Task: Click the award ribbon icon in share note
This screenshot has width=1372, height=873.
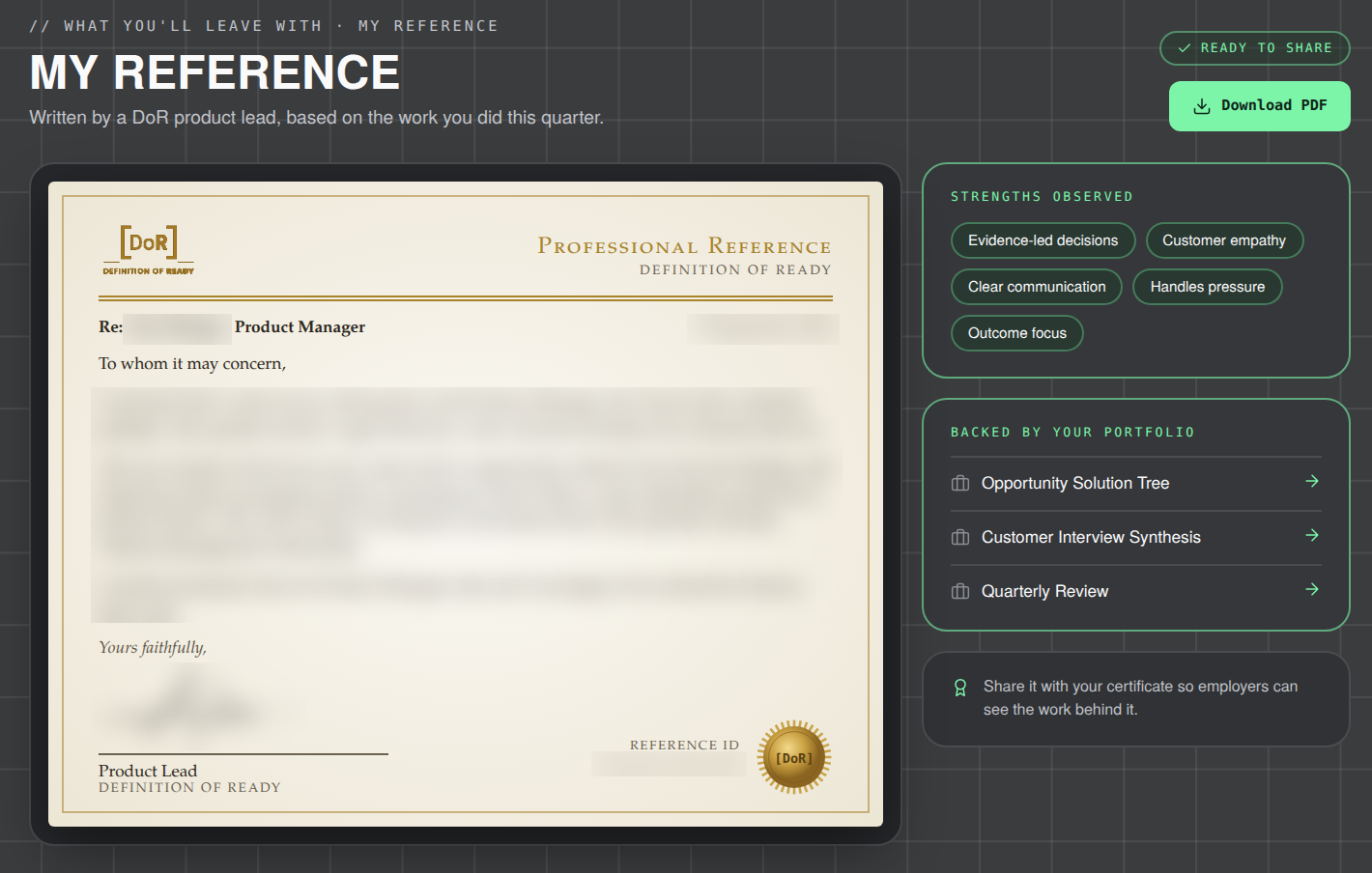Action: point(960,688)
